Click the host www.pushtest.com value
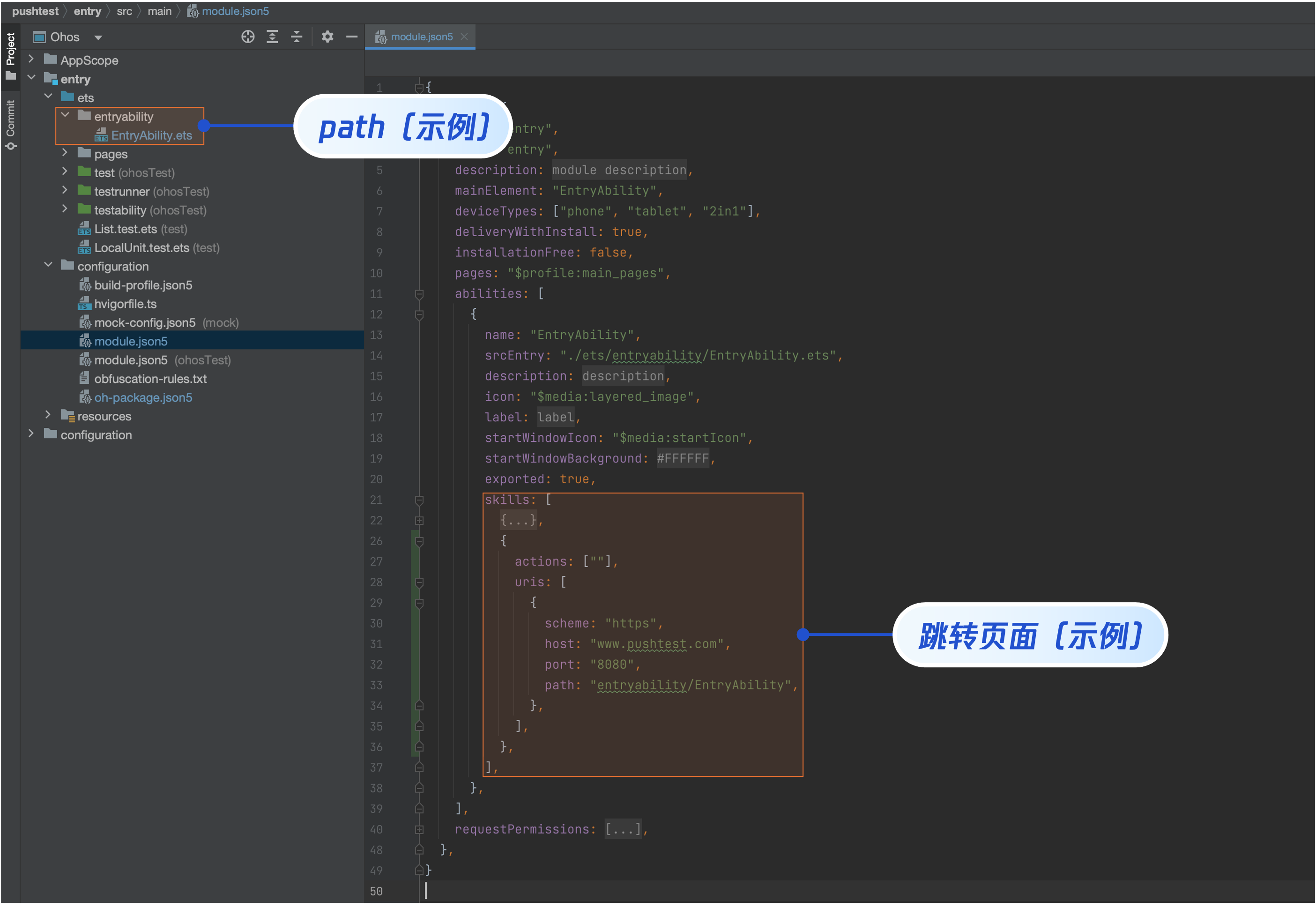The height and width of the screenshot is (904, 1316). 657,644
